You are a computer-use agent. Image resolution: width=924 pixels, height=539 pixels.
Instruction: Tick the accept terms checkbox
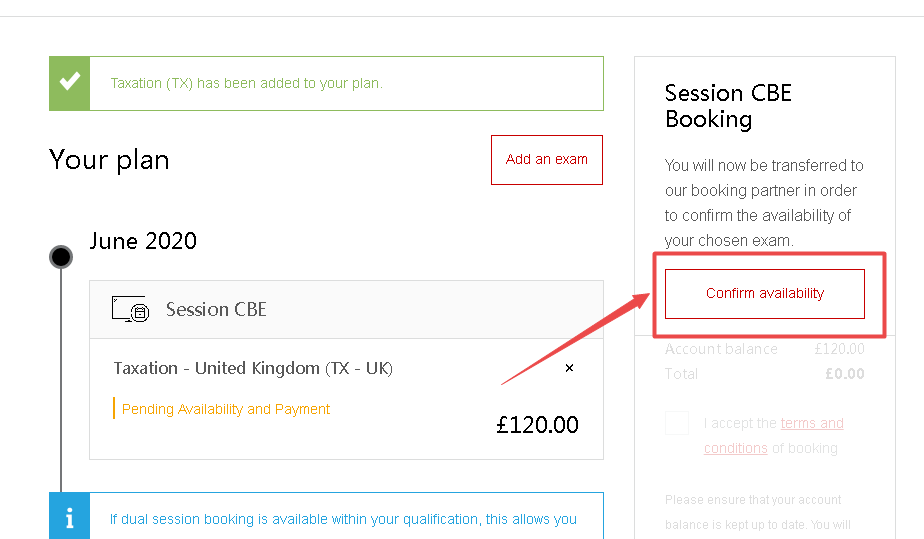point(677,423)
